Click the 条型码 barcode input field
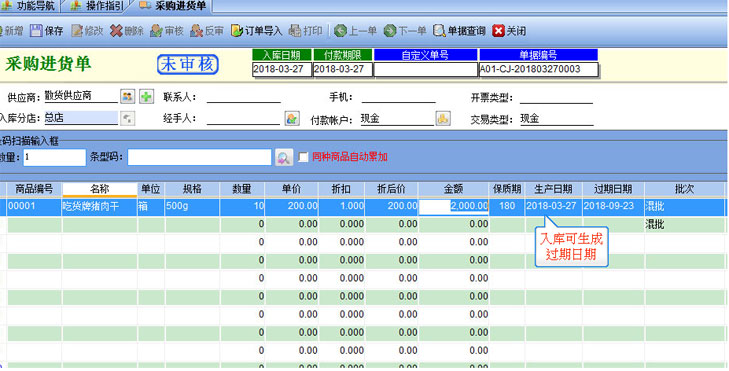The image size is (729, 371). pyautogui.click(x=199, y=157)
